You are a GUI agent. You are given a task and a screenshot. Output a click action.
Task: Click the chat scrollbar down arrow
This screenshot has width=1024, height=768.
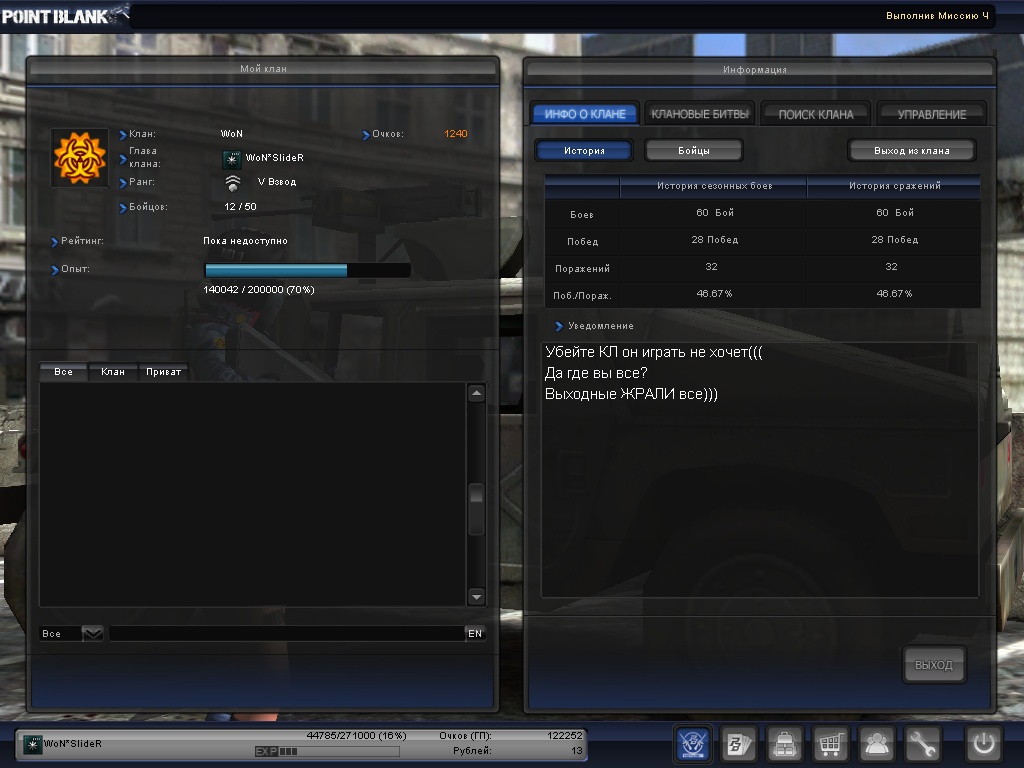tap(476, 597)
